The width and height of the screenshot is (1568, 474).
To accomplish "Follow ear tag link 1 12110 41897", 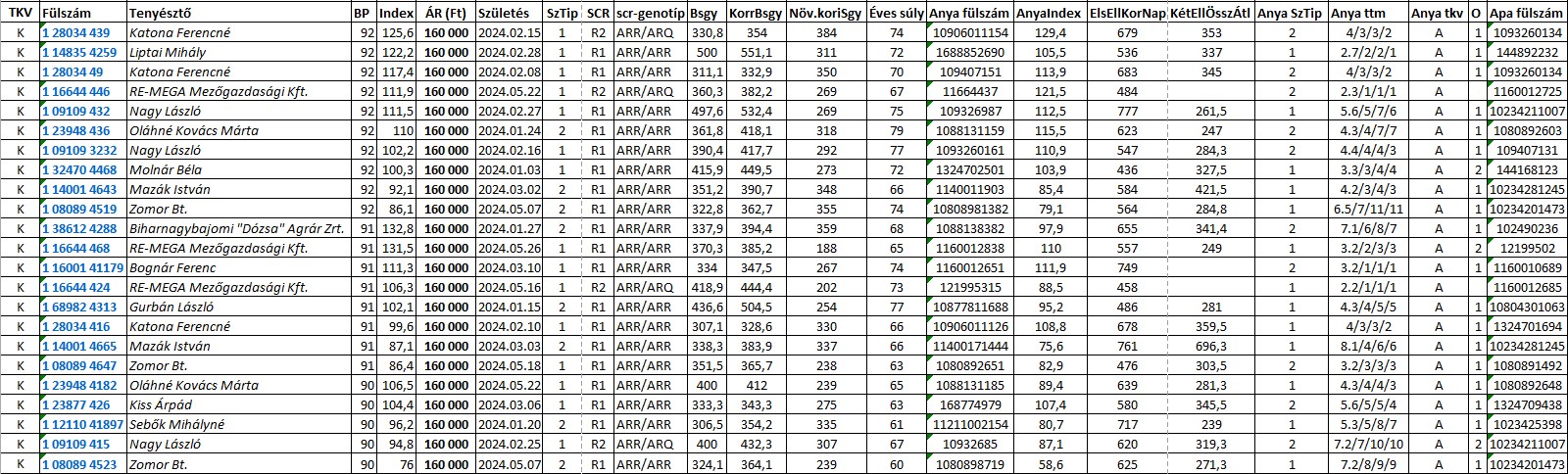I will tap(83, 425).
